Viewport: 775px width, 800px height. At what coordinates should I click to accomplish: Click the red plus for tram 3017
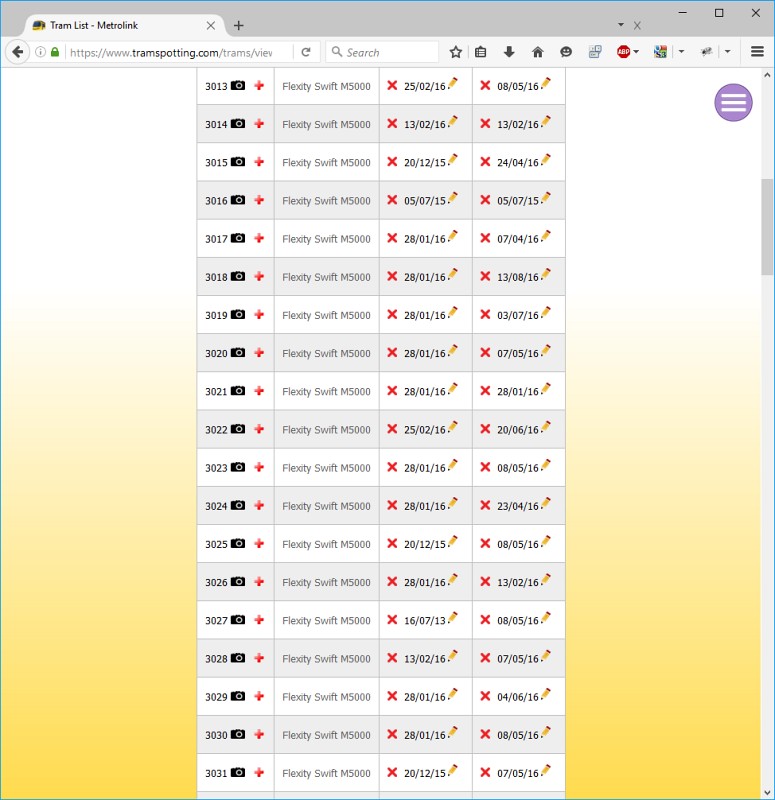click(x=259, y=238)
